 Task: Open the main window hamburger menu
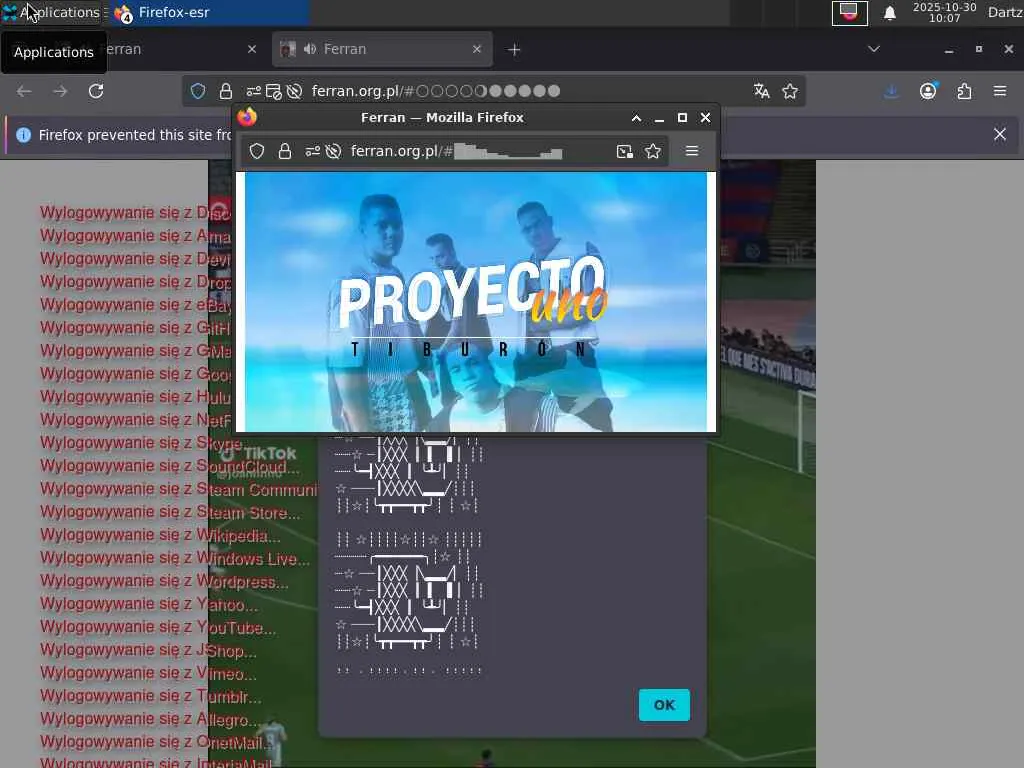[1000, 91]
